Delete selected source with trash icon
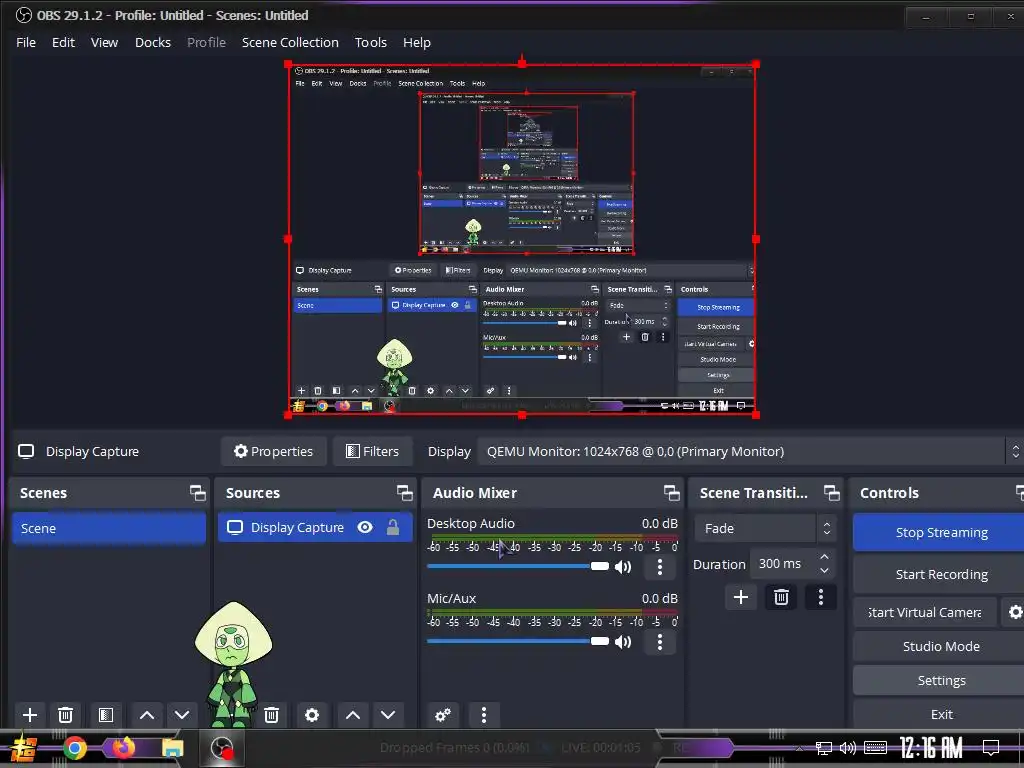This screenshot has height=768, width=1024. [x=272, y=714]
